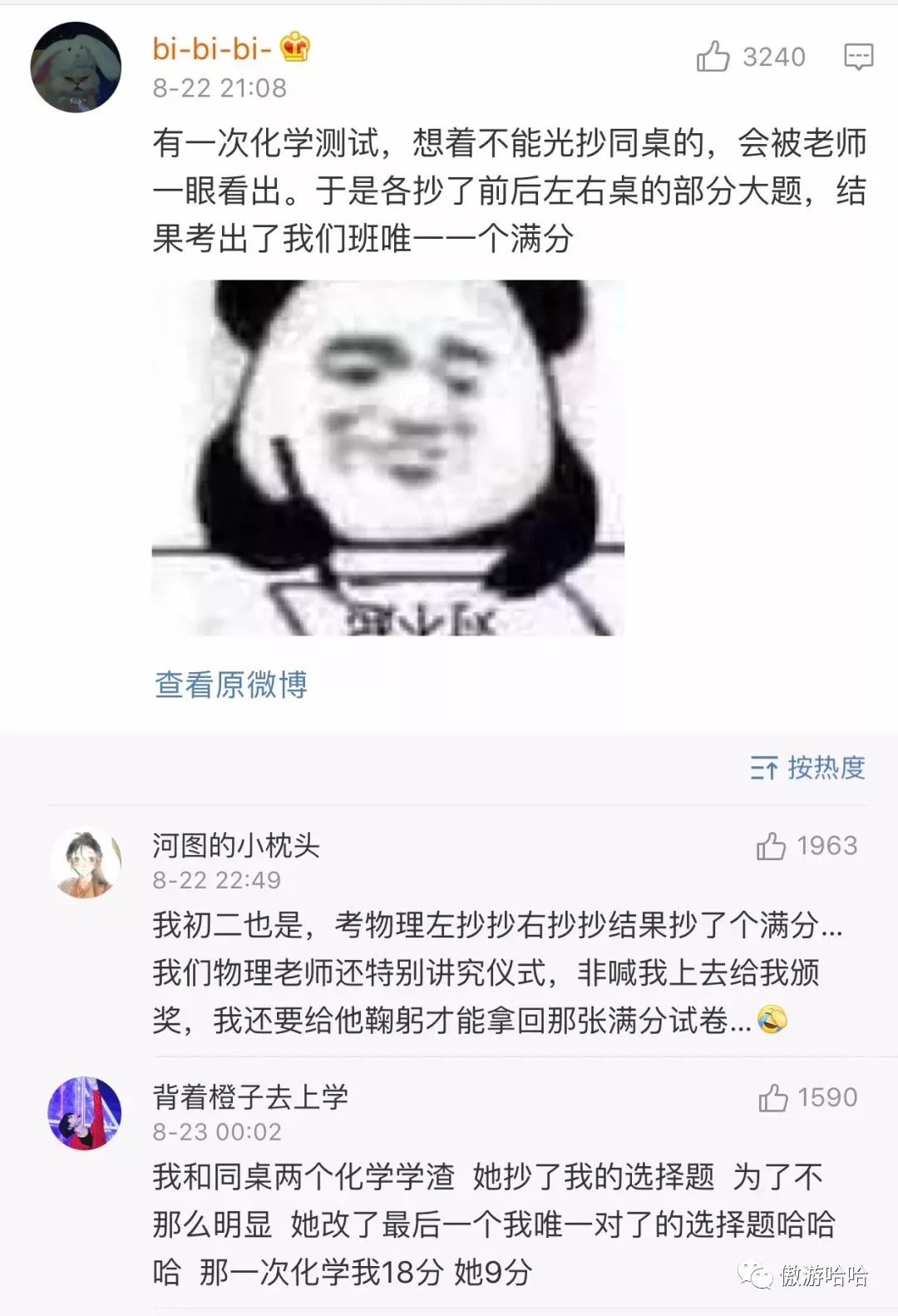Tap the sort icon beside 按热度
Image resolution: width=898 pixels, height=1316 pixels.
pos(763,768)
